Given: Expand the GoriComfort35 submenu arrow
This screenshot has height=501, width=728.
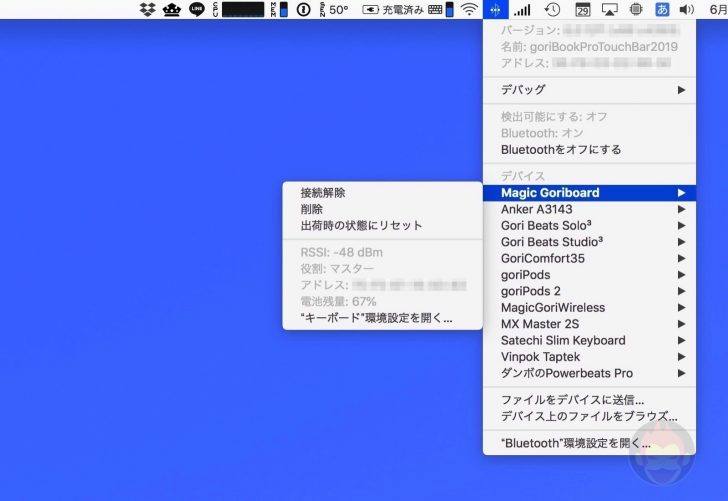Looking at the screenshot, I should coord(681,259).
